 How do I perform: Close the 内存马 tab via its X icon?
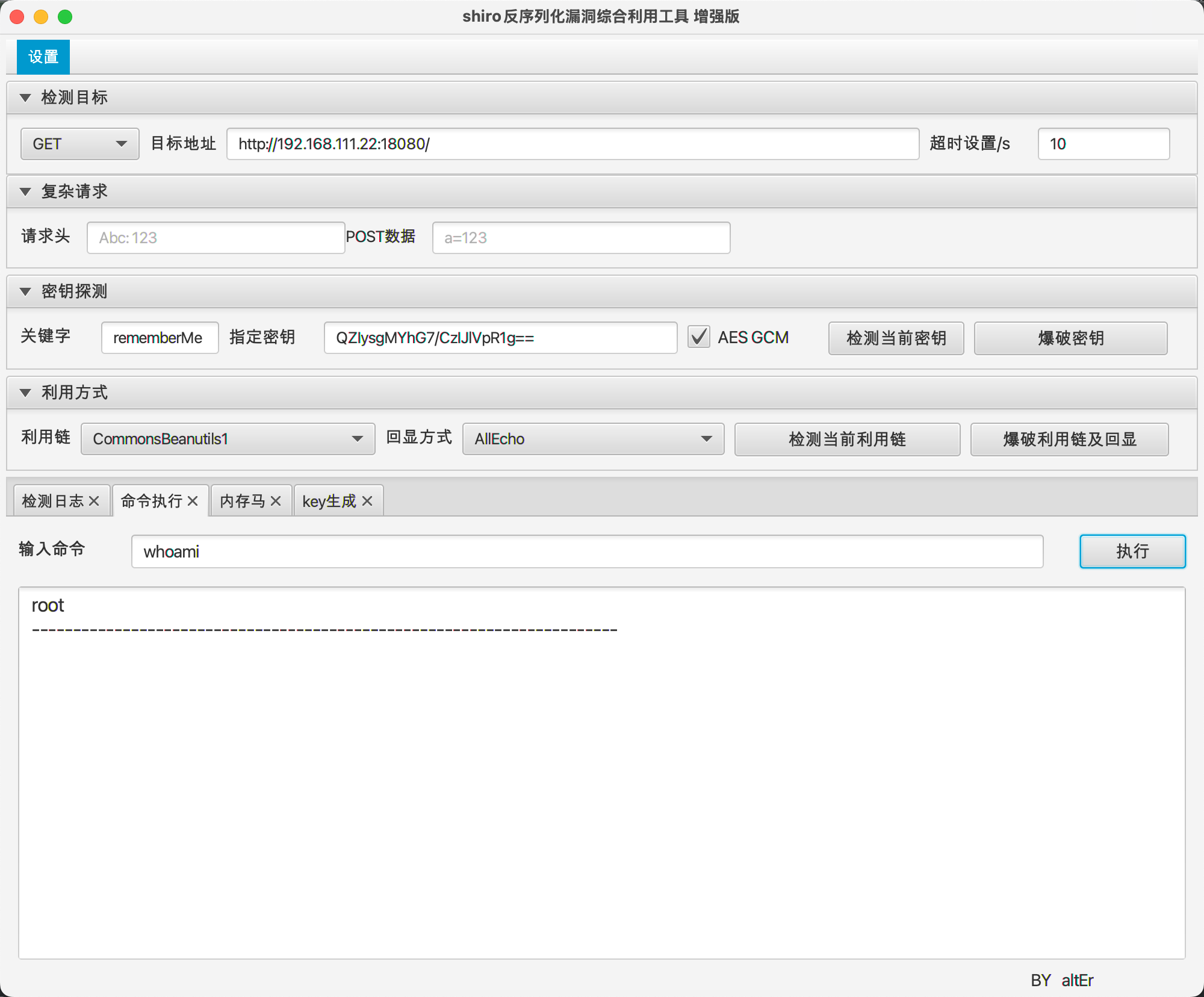tap(276, 501)
